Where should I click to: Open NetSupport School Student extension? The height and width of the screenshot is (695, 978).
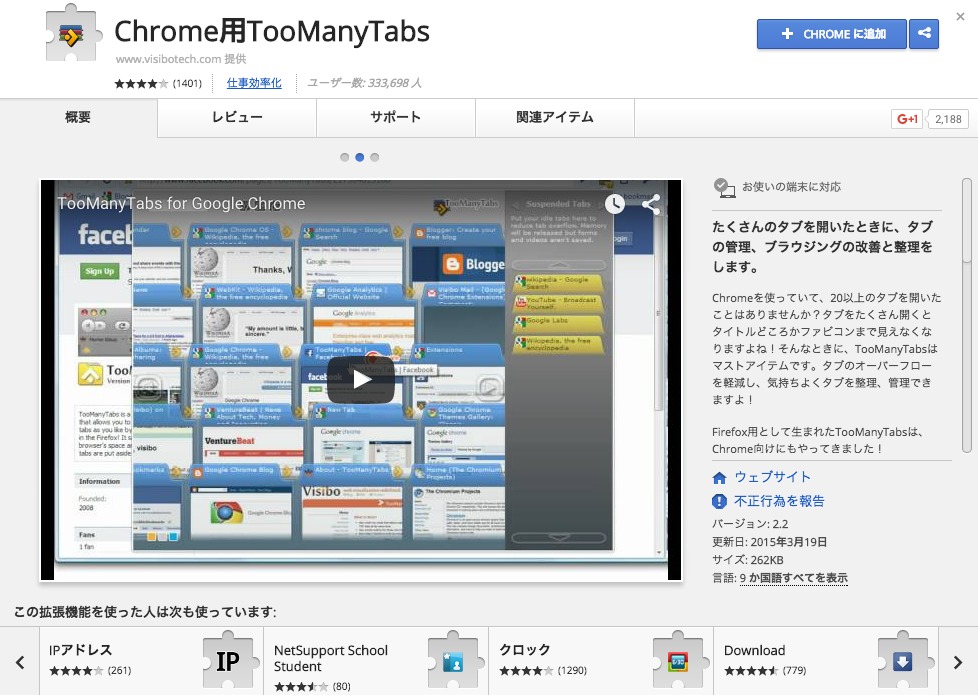coord(376,661)
